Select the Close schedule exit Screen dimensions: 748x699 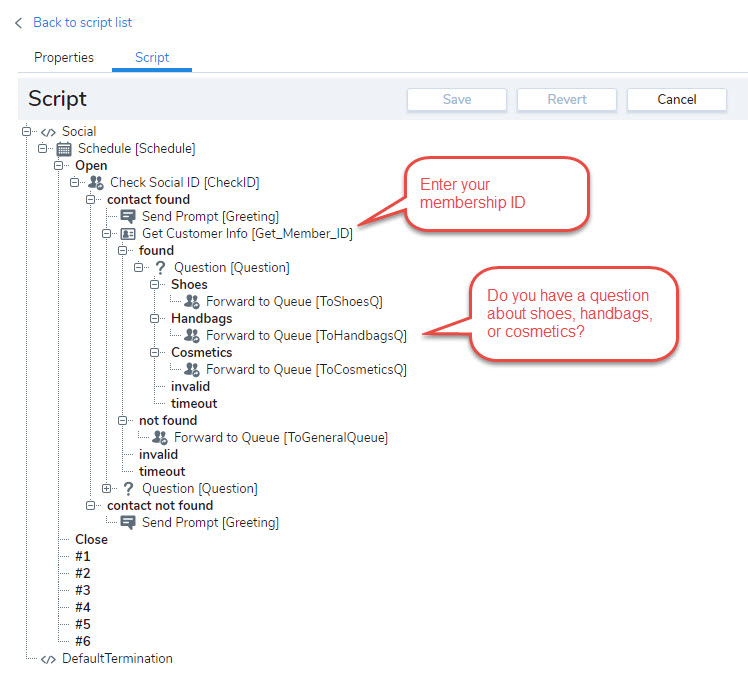coord(91,540)
